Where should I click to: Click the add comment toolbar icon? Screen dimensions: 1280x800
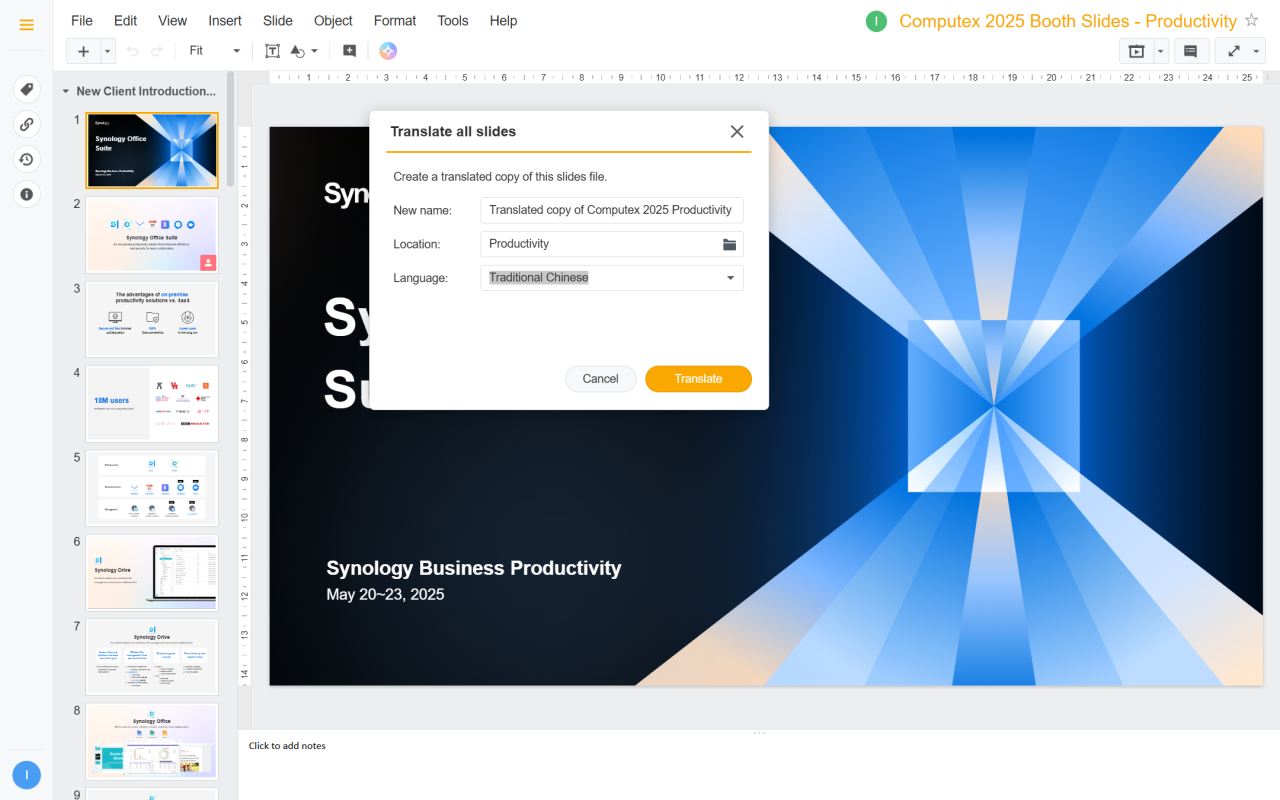coord(349,51)
